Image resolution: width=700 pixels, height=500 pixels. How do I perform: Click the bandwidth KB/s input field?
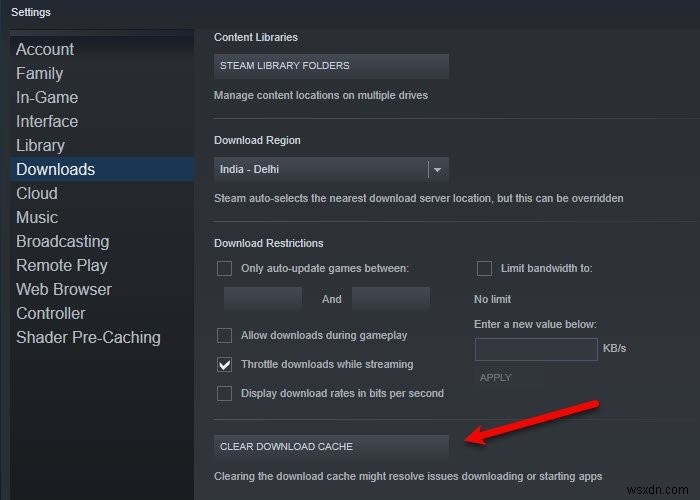[x=536, y=349]
